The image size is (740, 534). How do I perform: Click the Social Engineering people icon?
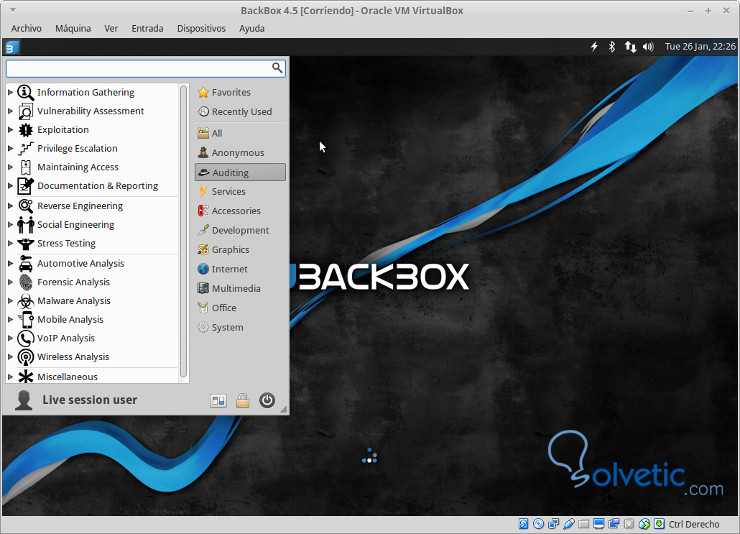pyautogui.click(x=25, y=225)
